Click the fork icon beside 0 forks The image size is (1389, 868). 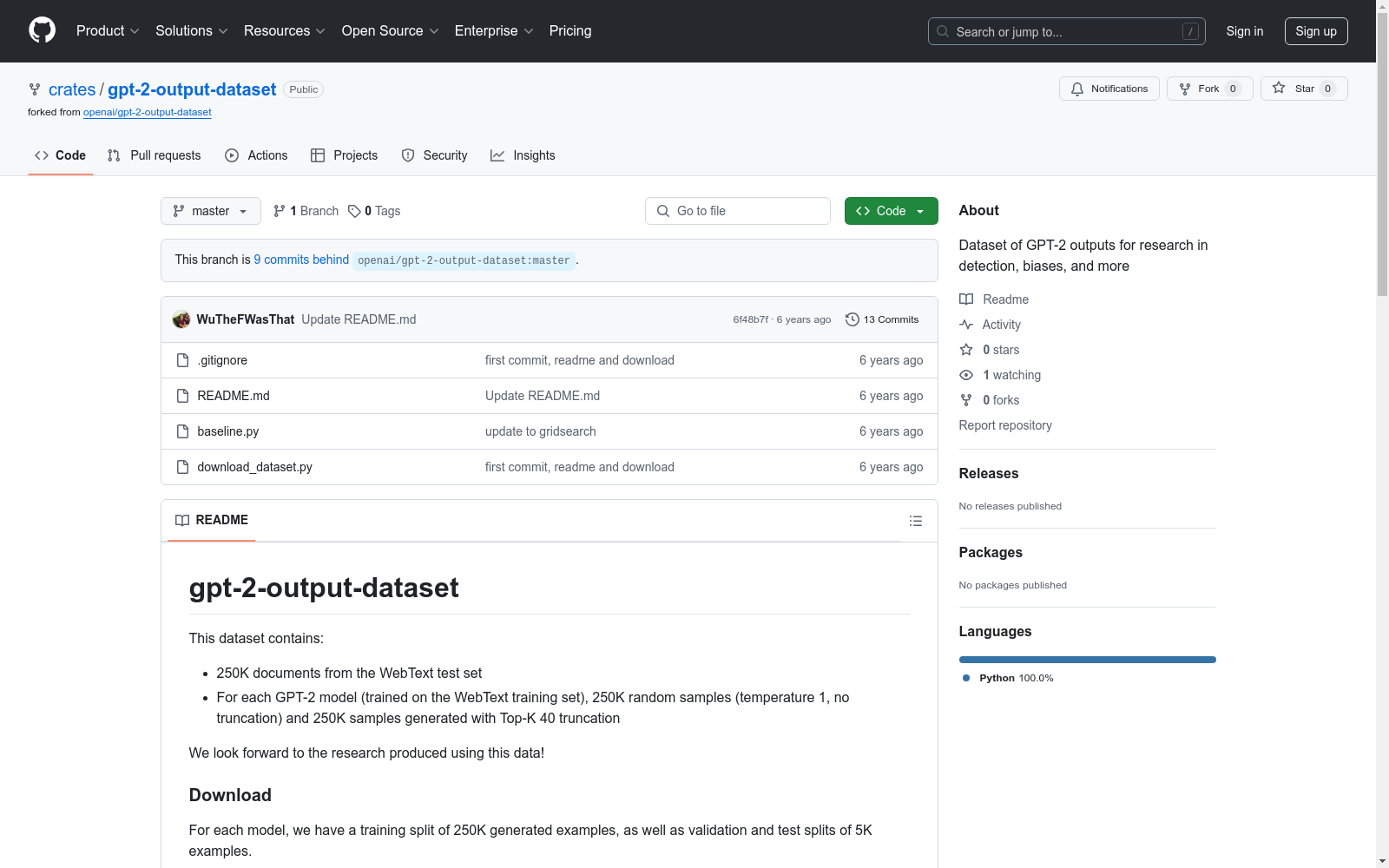966,400
